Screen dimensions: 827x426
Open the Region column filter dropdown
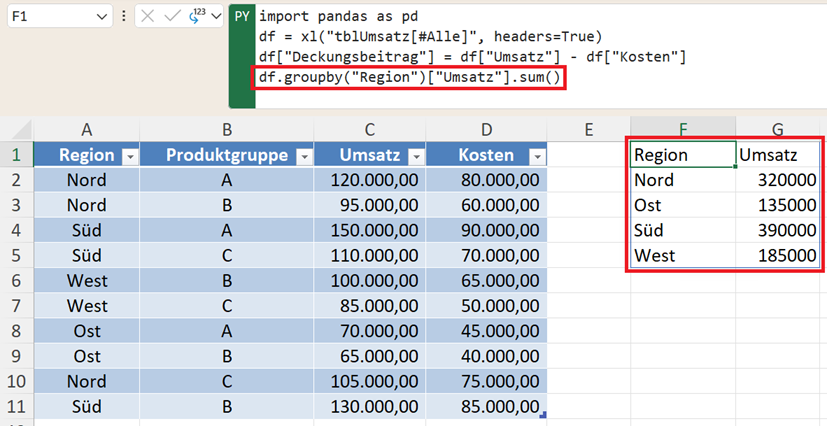pyautogui.click(x=128, y=156)
